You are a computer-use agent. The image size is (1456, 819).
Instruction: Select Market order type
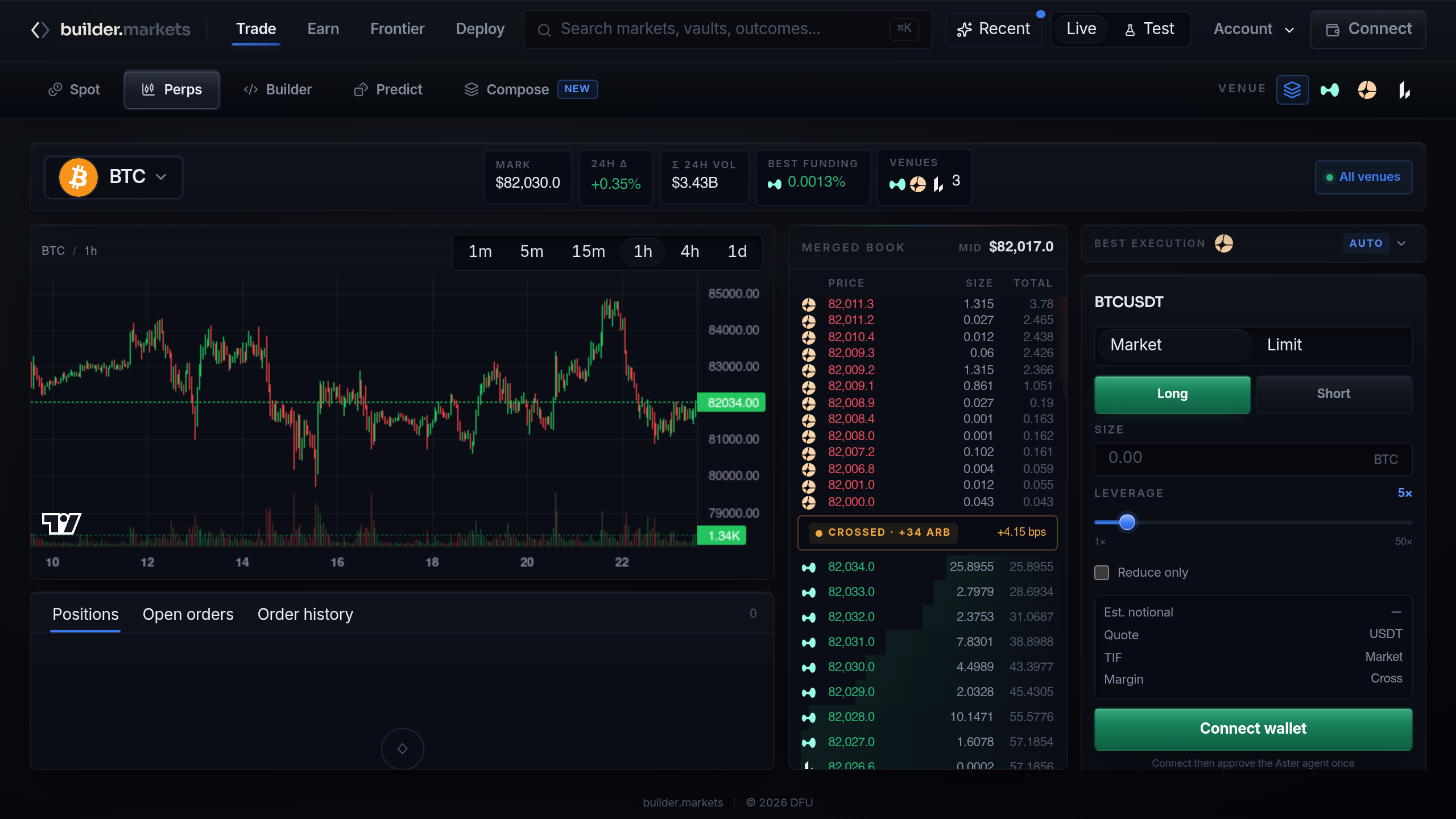pos(1173,345)
